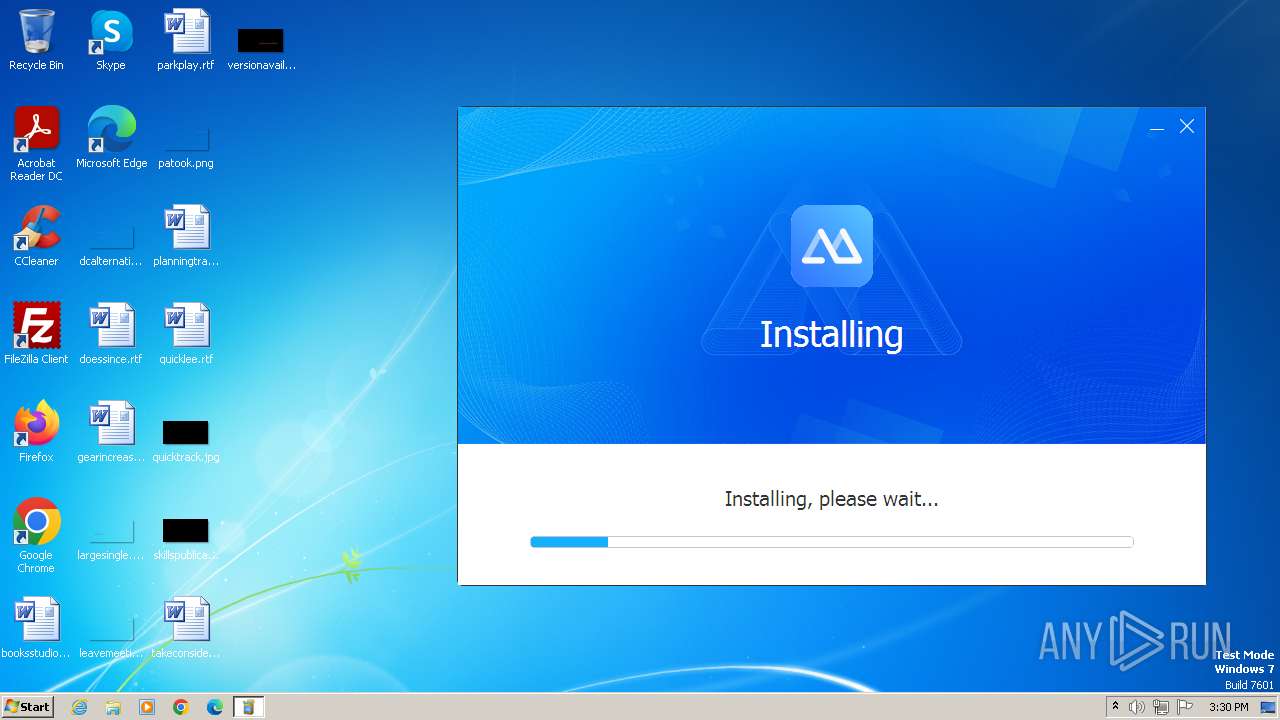Open the network tray icon
The height and width of the screenshot is (720, 1280).
pyautogui.click(x=1160, y=707)
